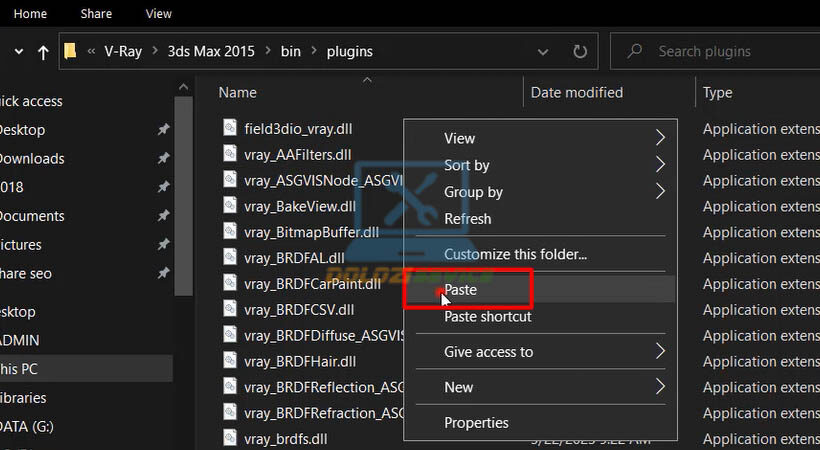Select vray_BRDFCarPaint.dll file

point(312,284)
